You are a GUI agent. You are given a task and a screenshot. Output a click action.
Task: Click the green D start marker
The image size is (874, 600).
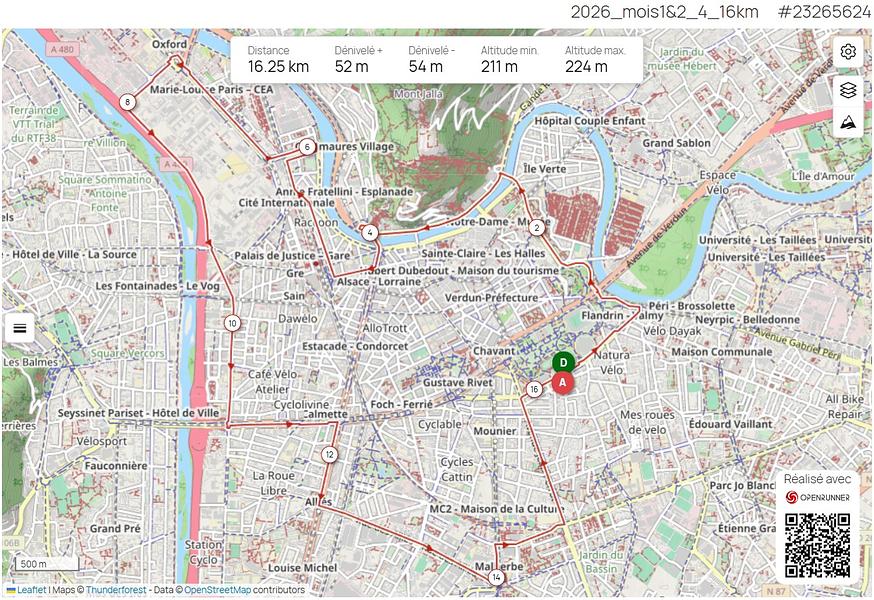(x=563, y=363)
